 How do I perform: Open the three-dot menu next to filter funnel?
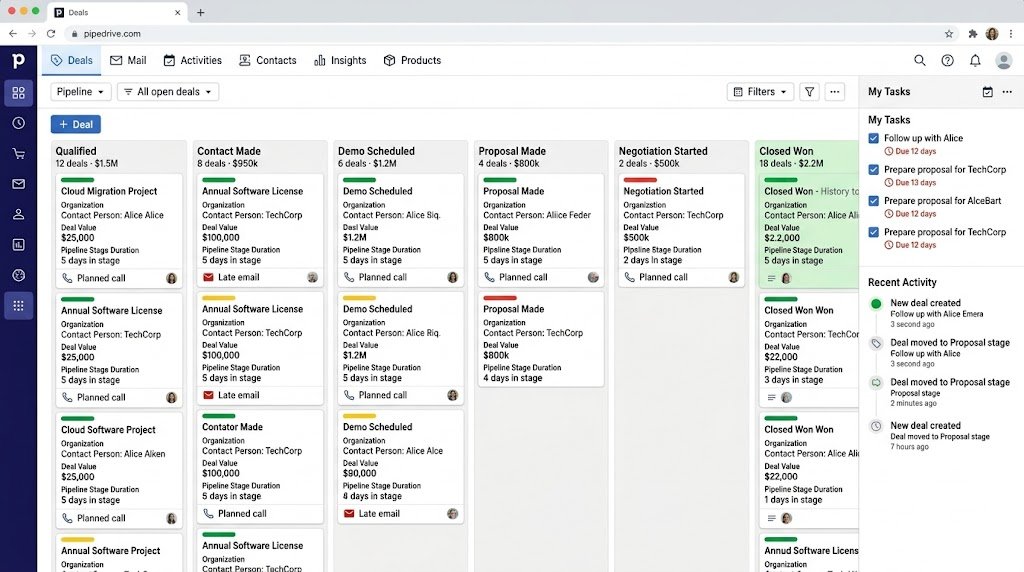(835, 92)
